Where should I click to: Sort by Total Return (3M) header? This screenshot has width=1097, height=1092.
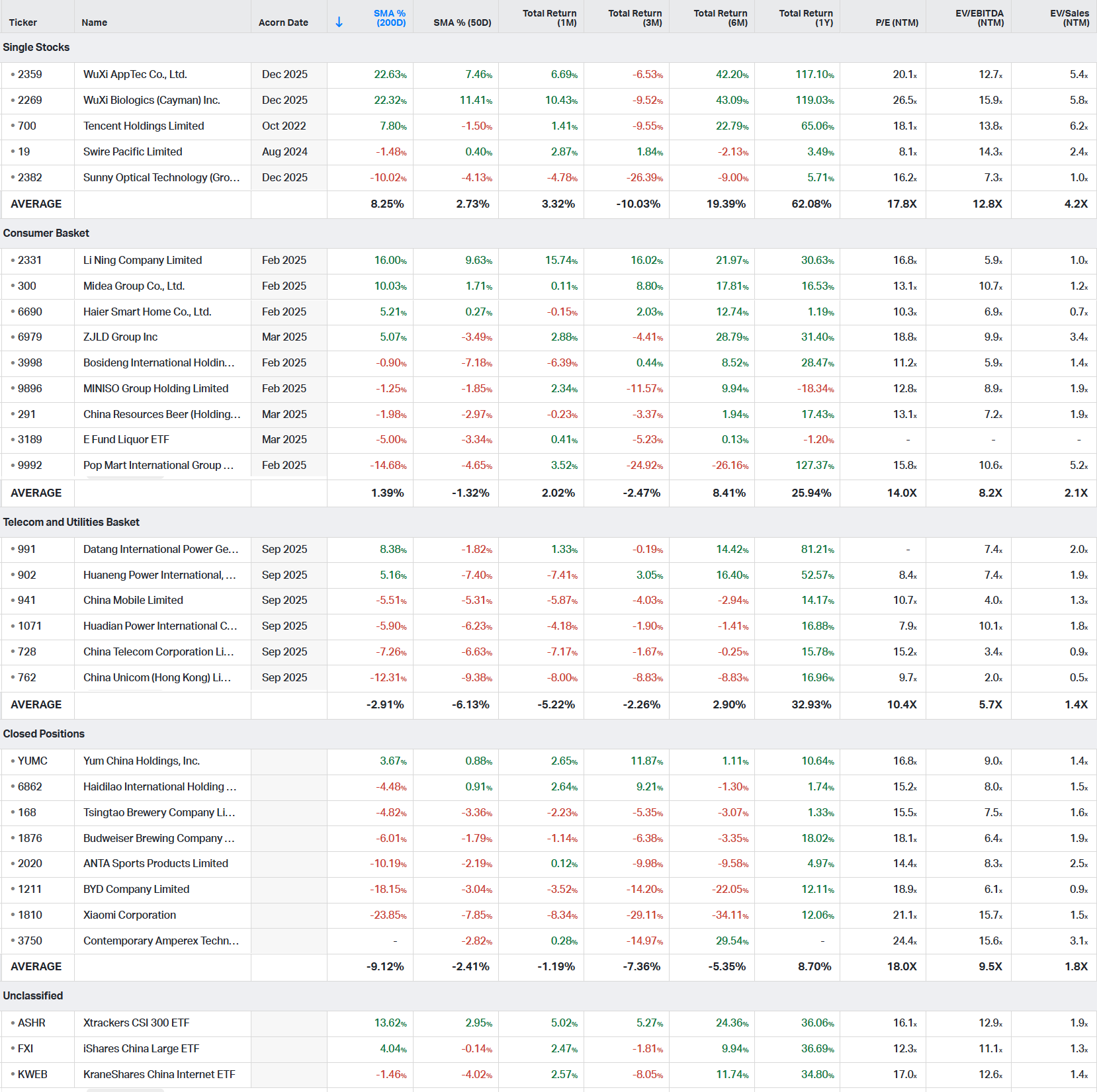(635, 18)
